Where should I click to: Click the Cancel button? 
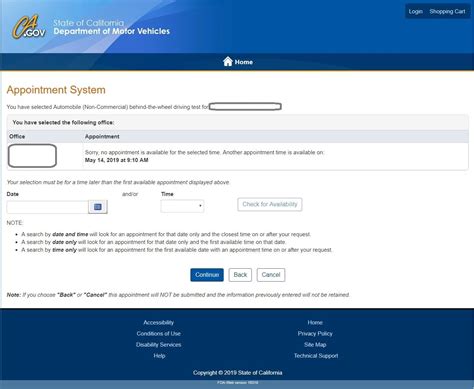tap(271, 275)
